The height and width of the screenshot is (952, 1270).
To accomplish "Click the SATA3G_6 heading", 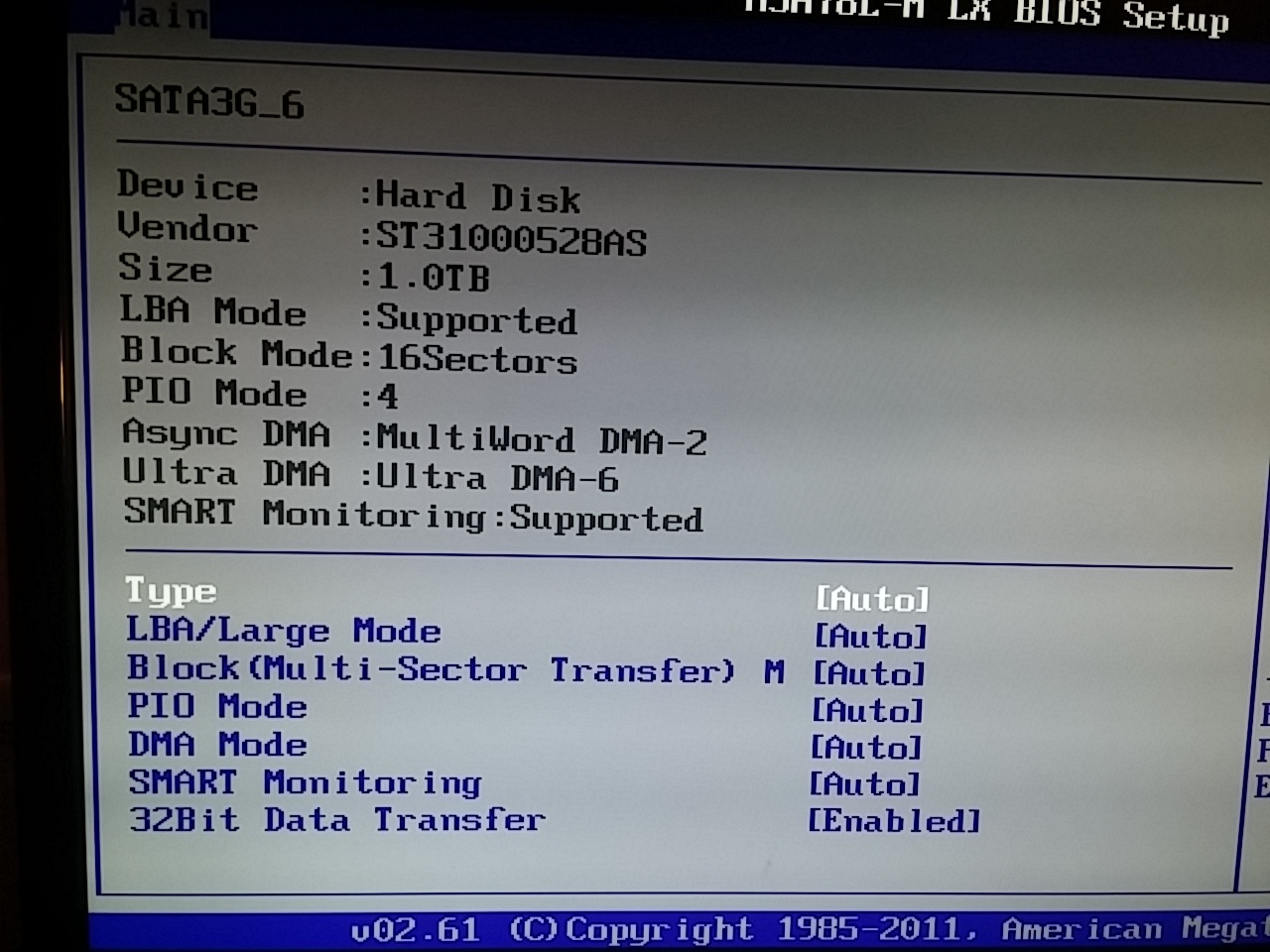I will pyautogui.click(x=209, y=101).
